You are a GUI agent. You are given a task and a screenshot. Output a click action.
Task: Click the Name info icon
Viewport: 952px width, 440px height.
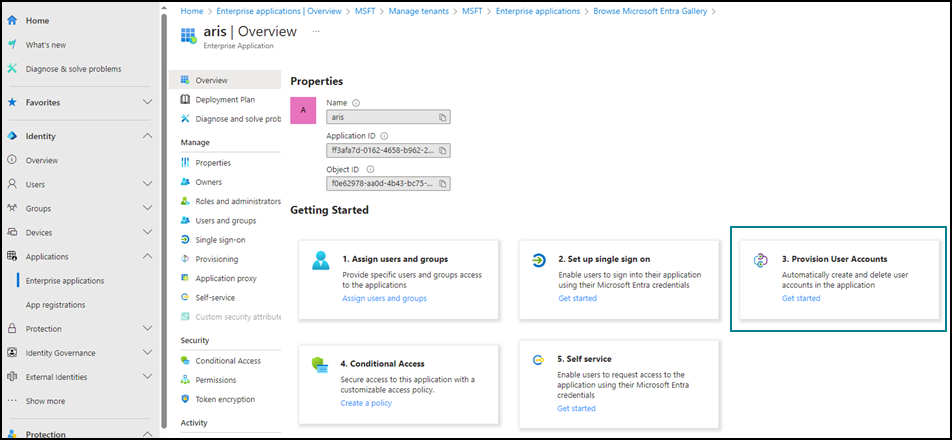pos(356,103)
